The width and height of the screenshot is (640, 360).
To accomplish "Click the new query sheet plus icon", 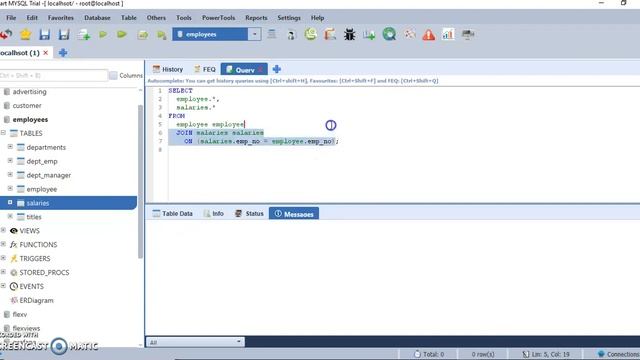I will 84,35.
